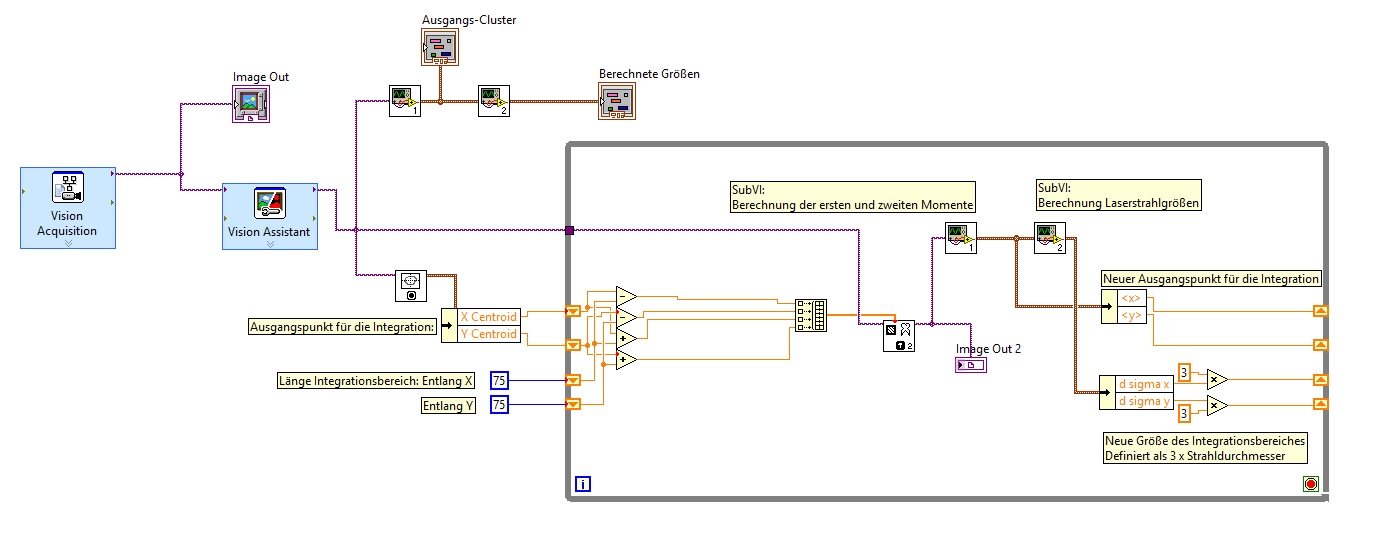1393x557 pixels.
Task: Select the Vision Assistant express VI
Action: pyautogui.click(x=270, y=216)
